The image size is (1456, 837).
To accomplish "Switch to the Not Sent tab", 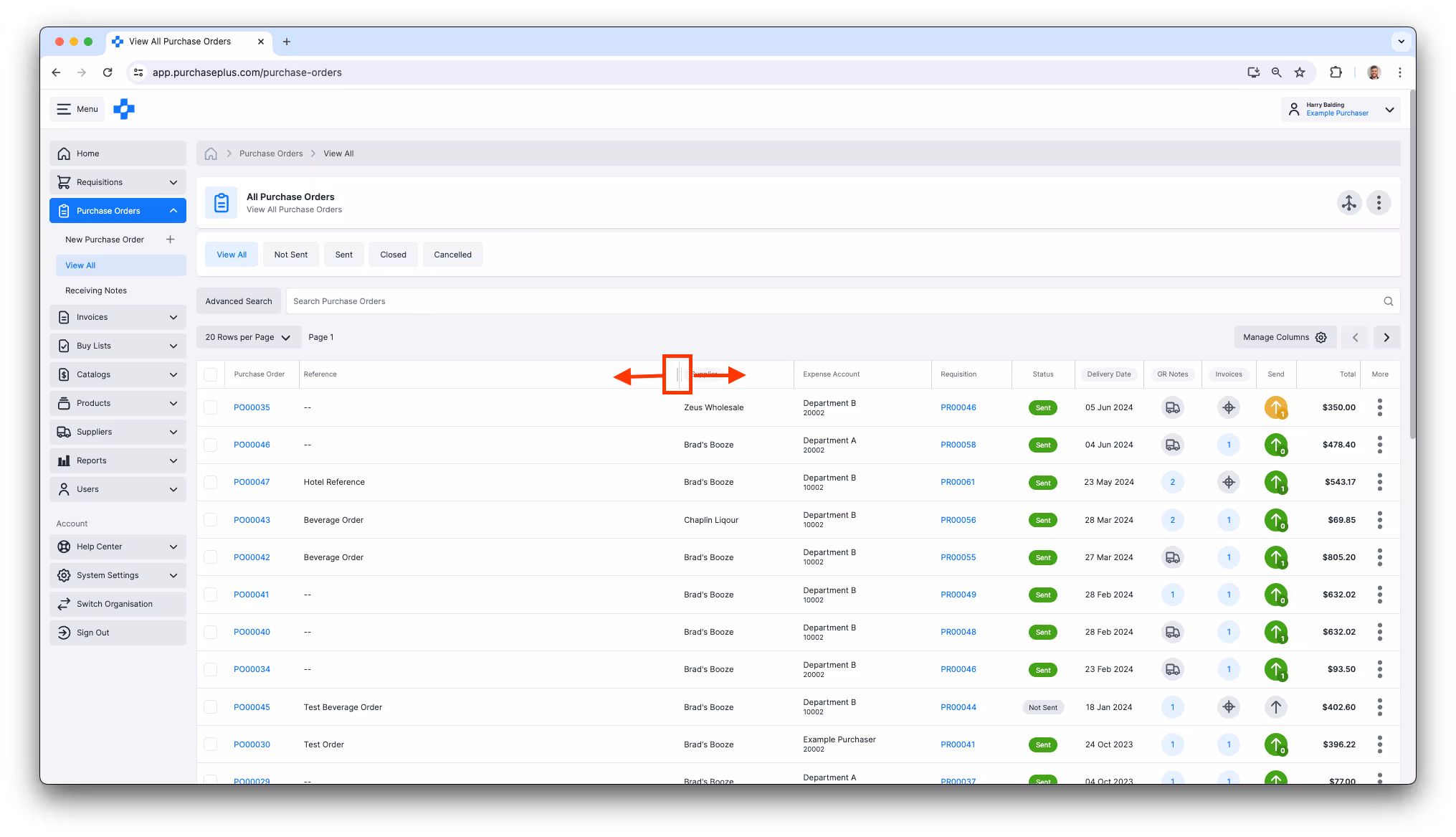I will [x=290, y=255].
